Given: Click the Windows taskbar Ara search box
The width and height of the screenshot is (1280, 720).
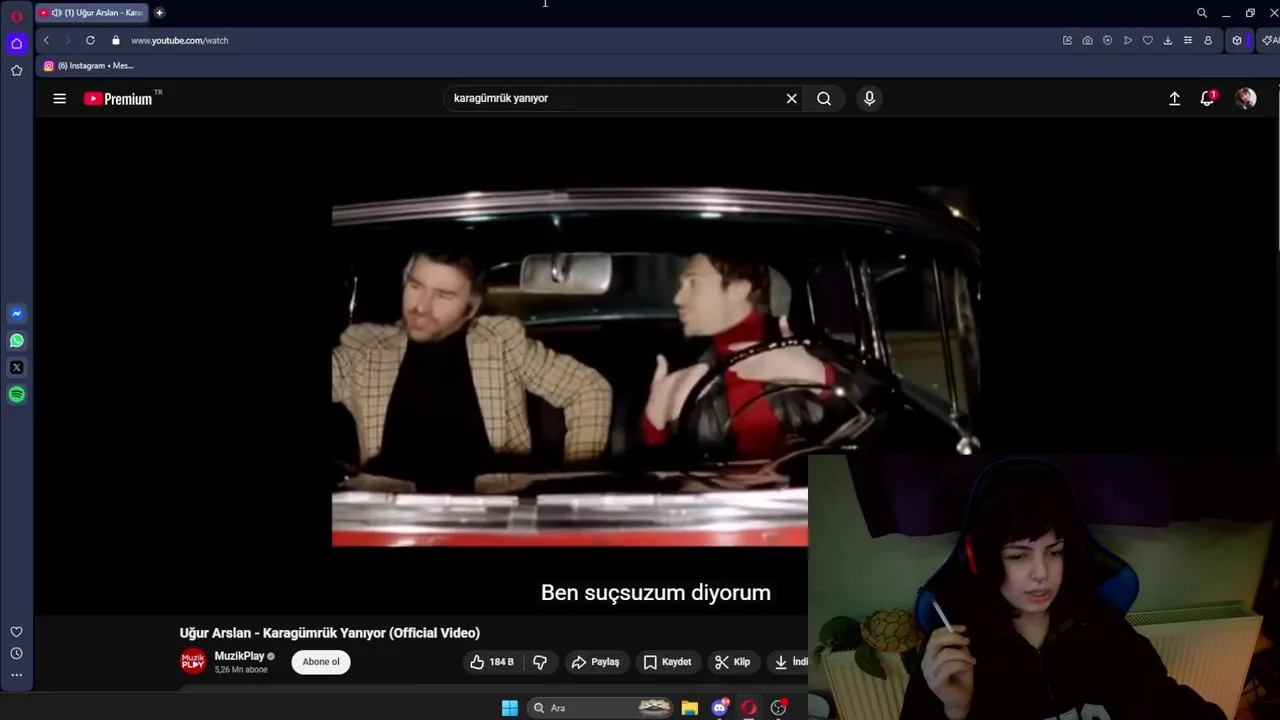Looking at the screenshot, I should tap(600, 708).
